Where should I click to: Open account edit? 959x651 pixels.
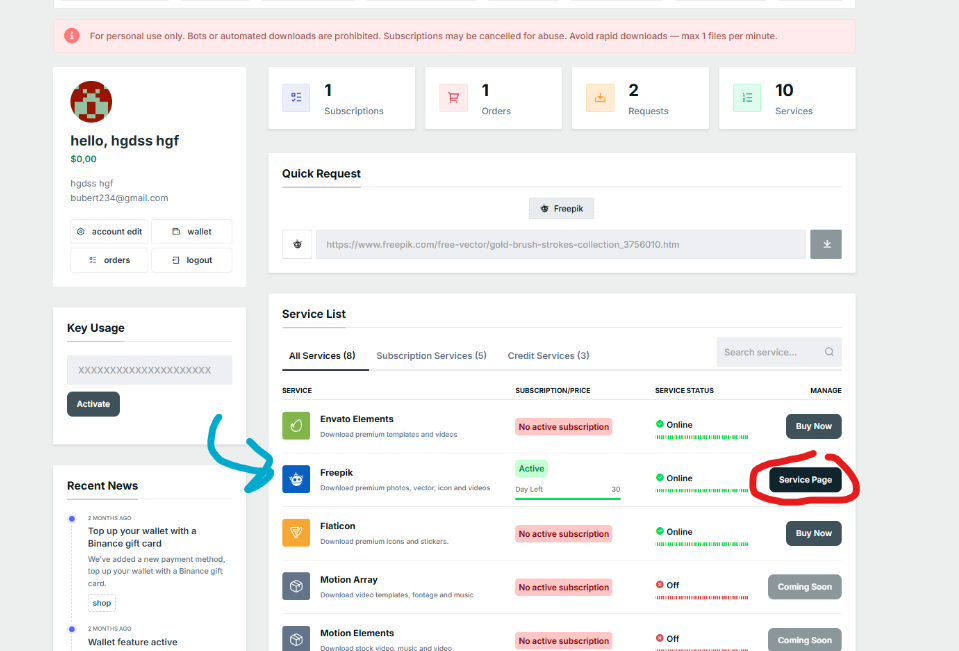(109, 232)
